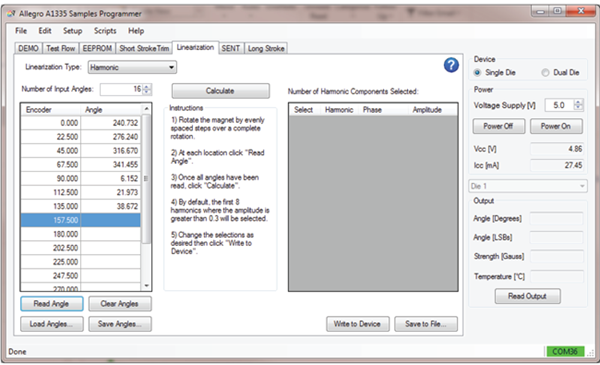Open the Die 1 dropdown
Viewport: 600px width, 365px height.
point(528,186)
